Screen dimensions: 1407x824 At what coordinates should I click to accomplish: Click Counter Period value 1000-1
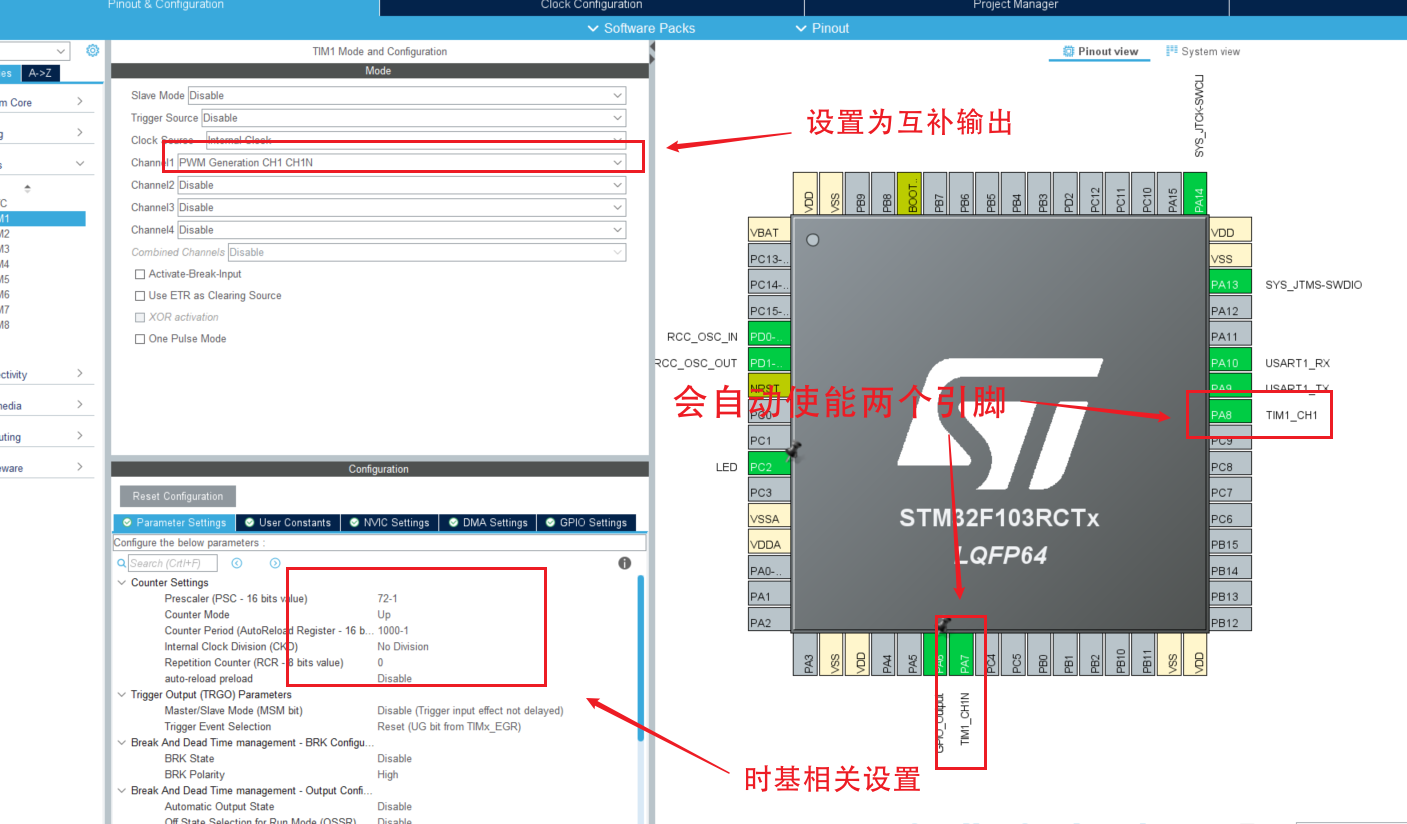(393, 631)
